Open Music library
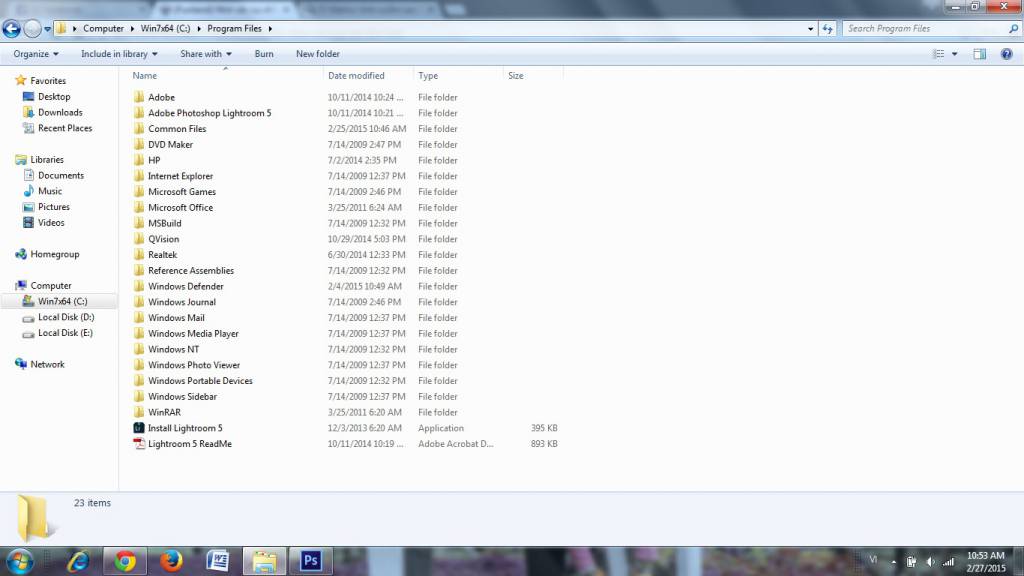Screen dimensions: 1024x576 coord(50,191)
